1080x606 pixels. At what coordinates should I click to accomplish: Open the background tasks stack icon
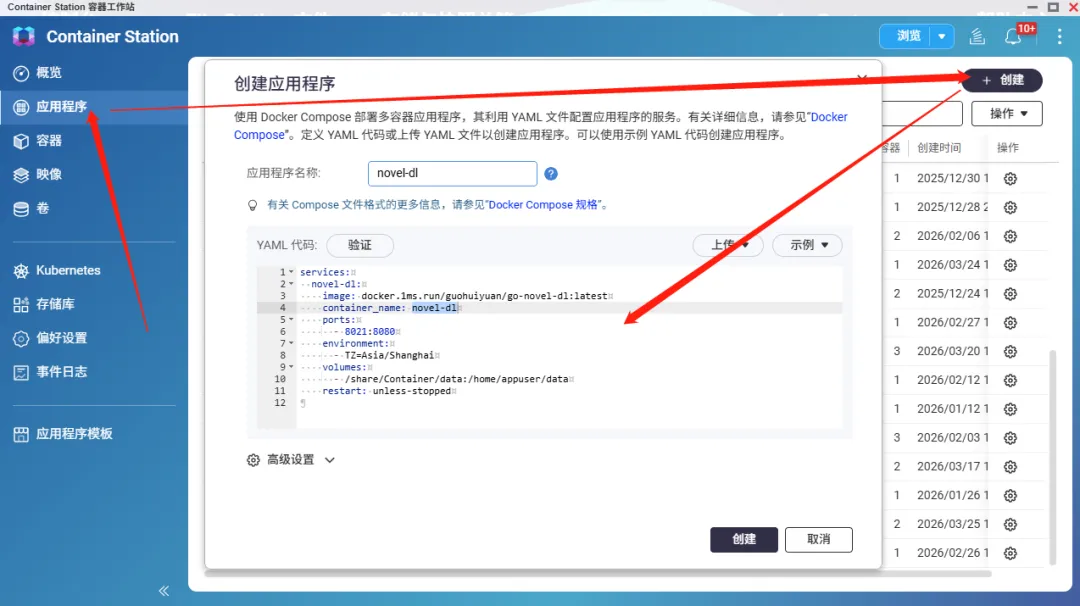[x=977, y=36]
